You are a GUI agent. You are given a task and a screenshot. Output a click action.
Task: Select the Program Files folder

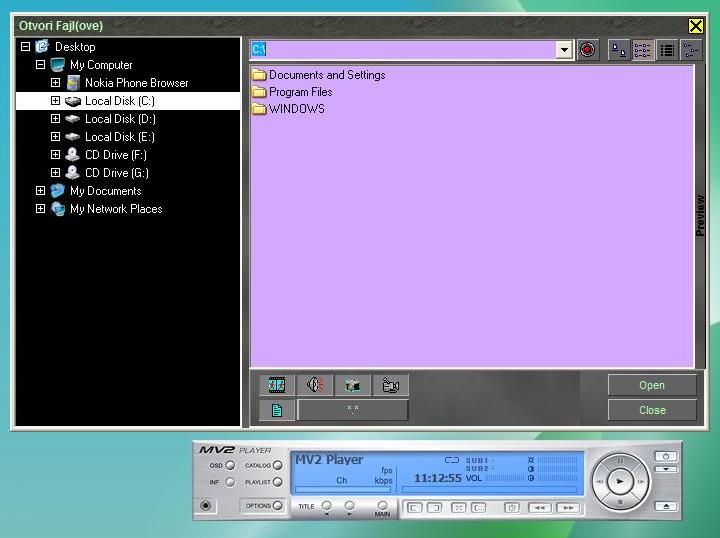tap(292, 92)
